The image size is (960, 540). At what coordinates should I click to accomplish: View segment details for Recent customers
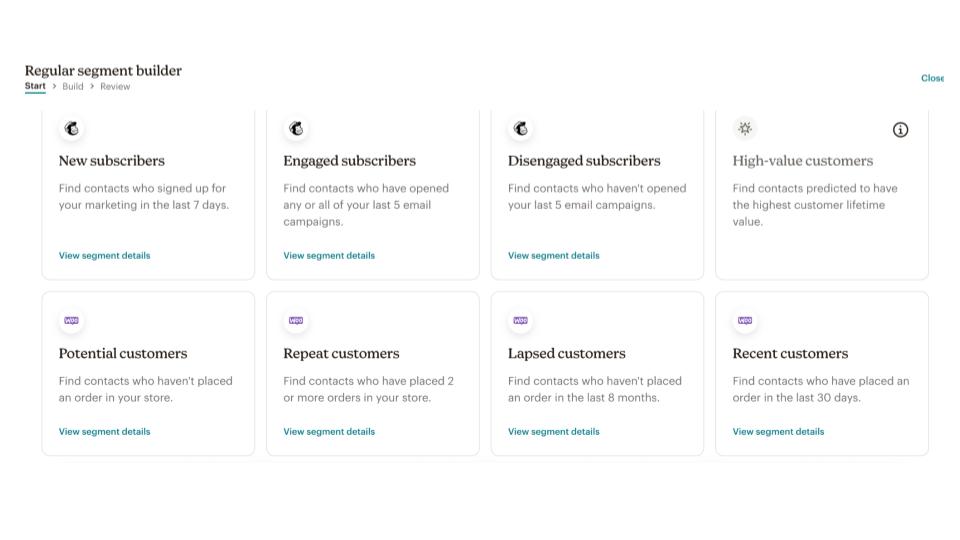[778, 432]
